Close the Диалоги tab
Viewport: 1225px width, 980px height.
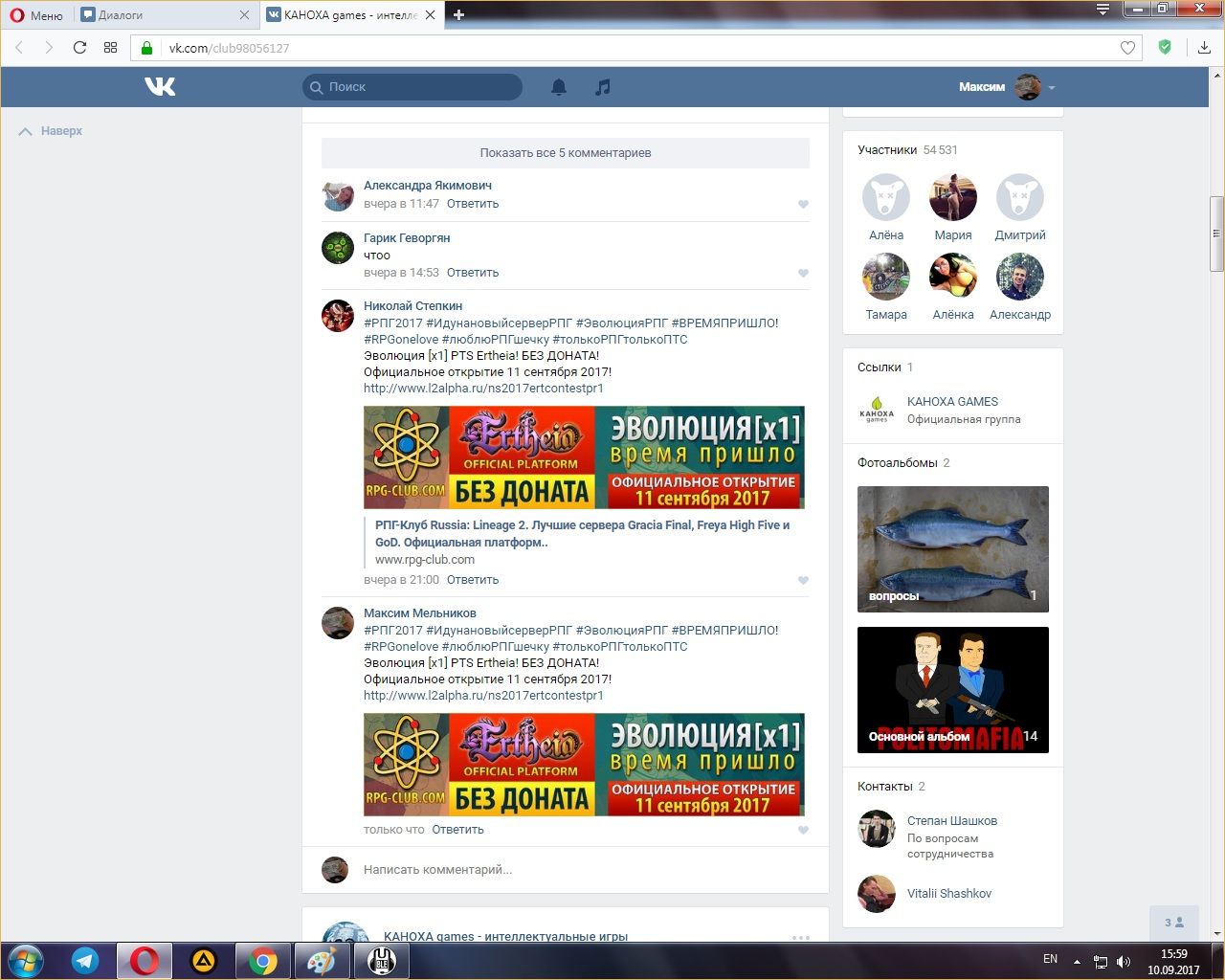(x=244, y=15)
